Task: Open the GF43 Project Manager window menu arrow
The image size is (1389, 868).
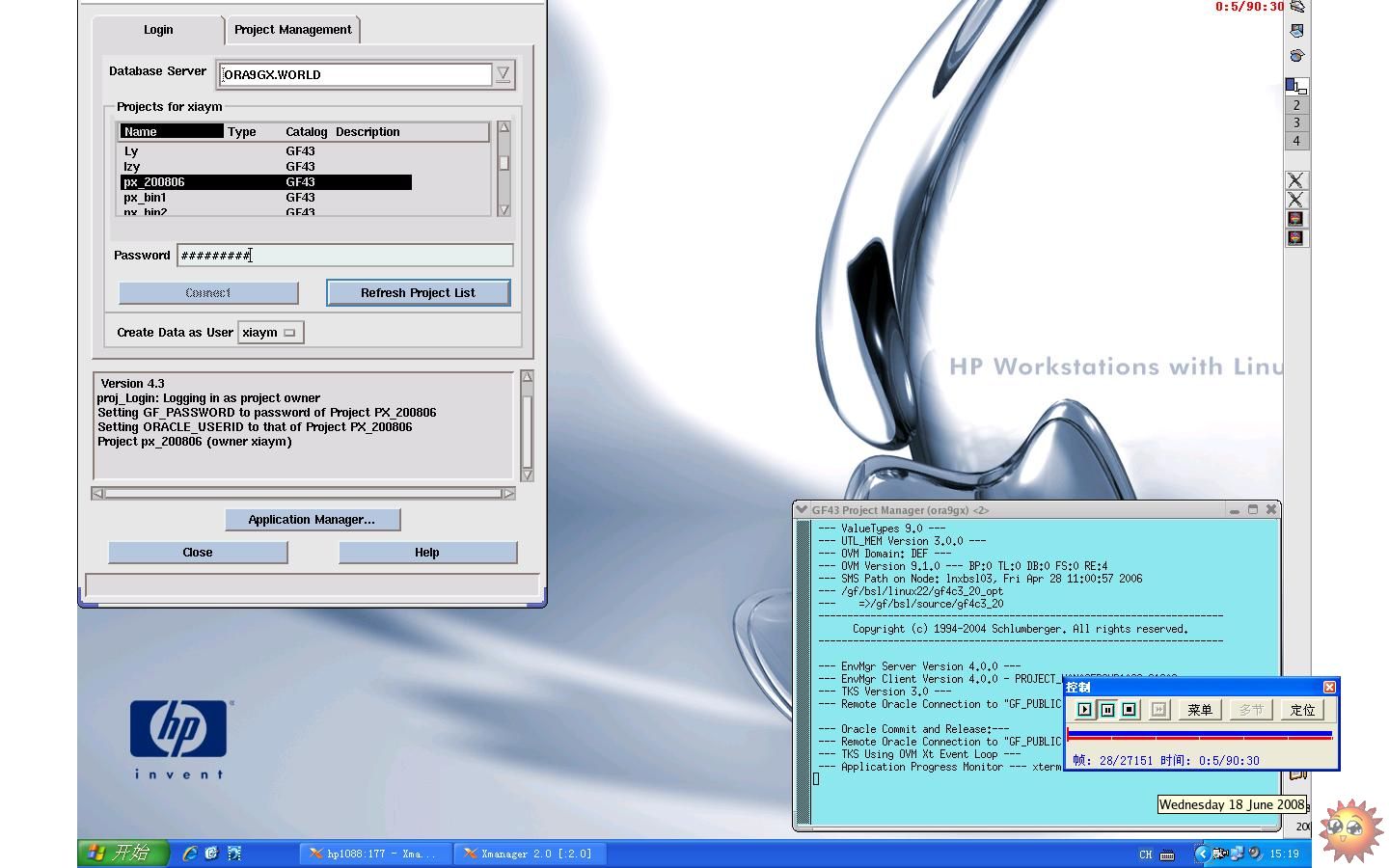Action: pyautogui.click(x=802, y=510)
